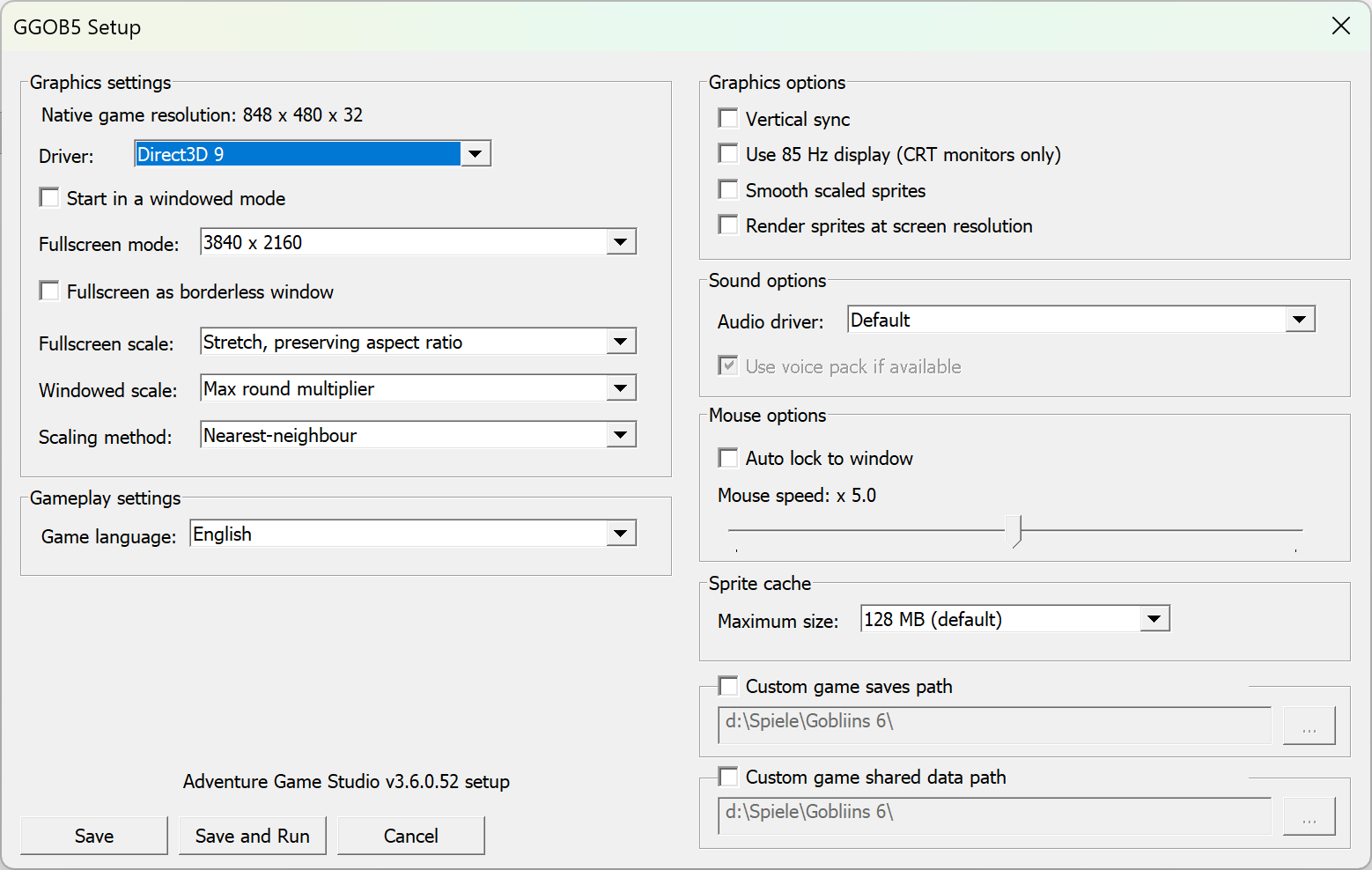The image size is (1372, 870).
Task: Check Use 85 Hz display option
Action: click(728, 154)
